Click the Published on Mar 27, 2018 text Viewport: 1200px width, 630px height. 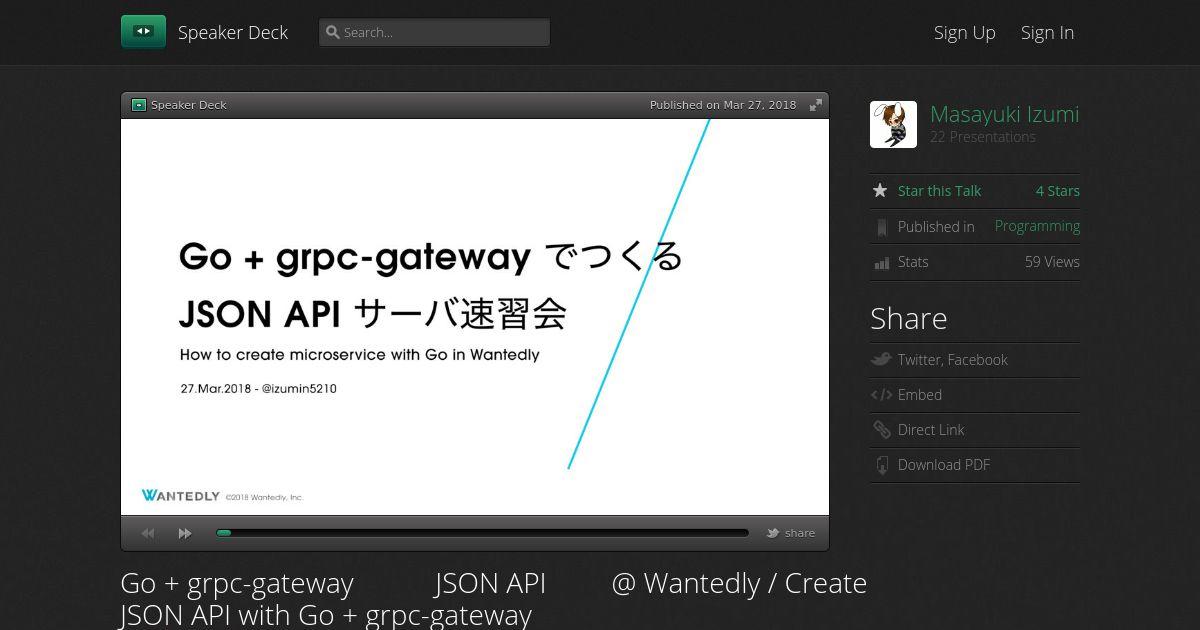click(x=723, y=105)
